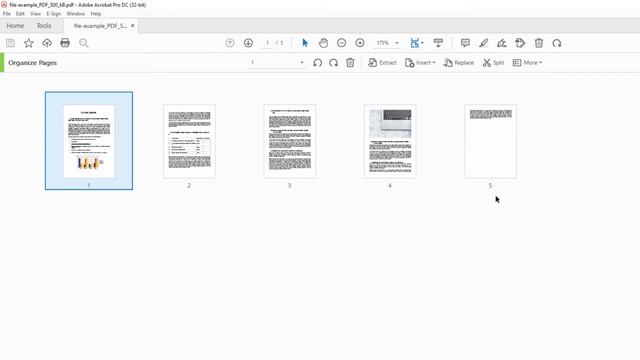This screenshot has height=360, width=640.
Task: Star the file with the bookmark icon
Action: [29, 43]
